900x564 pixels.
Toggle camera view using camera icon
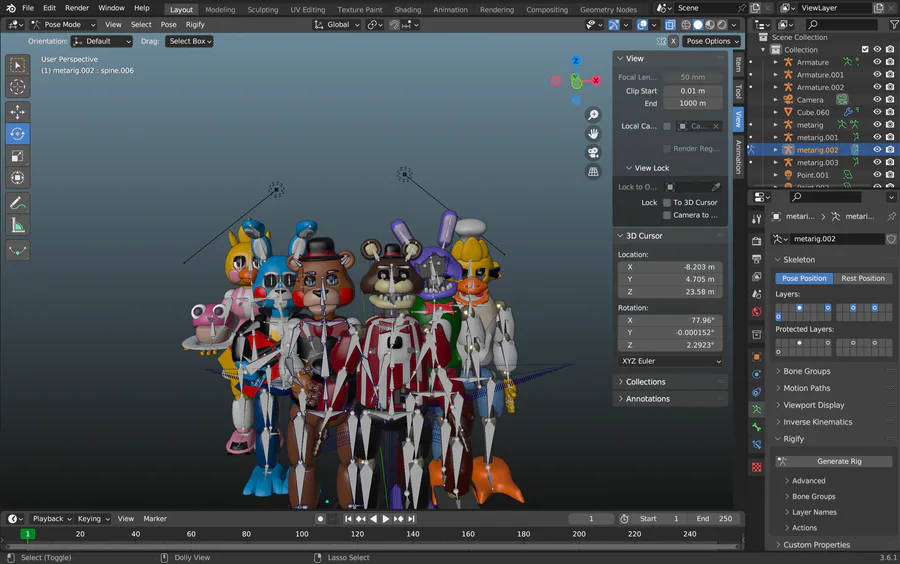click(593, 153)
